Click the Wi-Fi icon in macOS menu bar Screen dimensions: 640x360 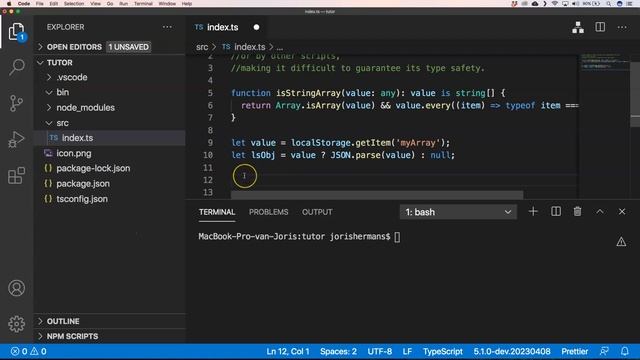click(x=554, y=3)
